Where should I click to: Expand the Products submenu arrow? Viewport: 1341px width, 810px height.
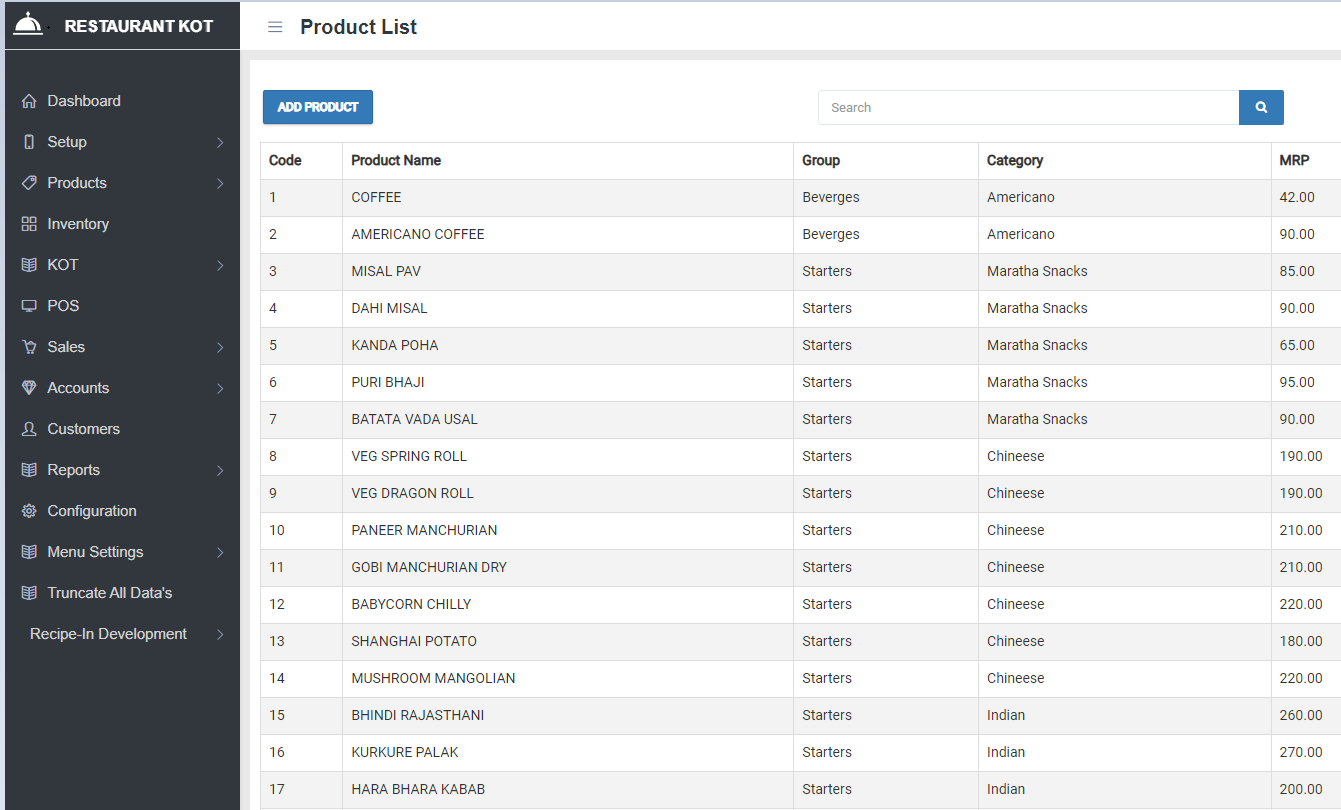220,184
